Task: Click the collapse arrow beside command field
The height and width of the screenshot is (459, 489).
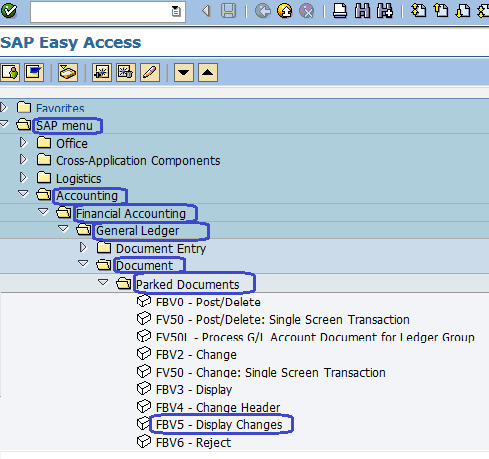Action: (x=206, y=11)
